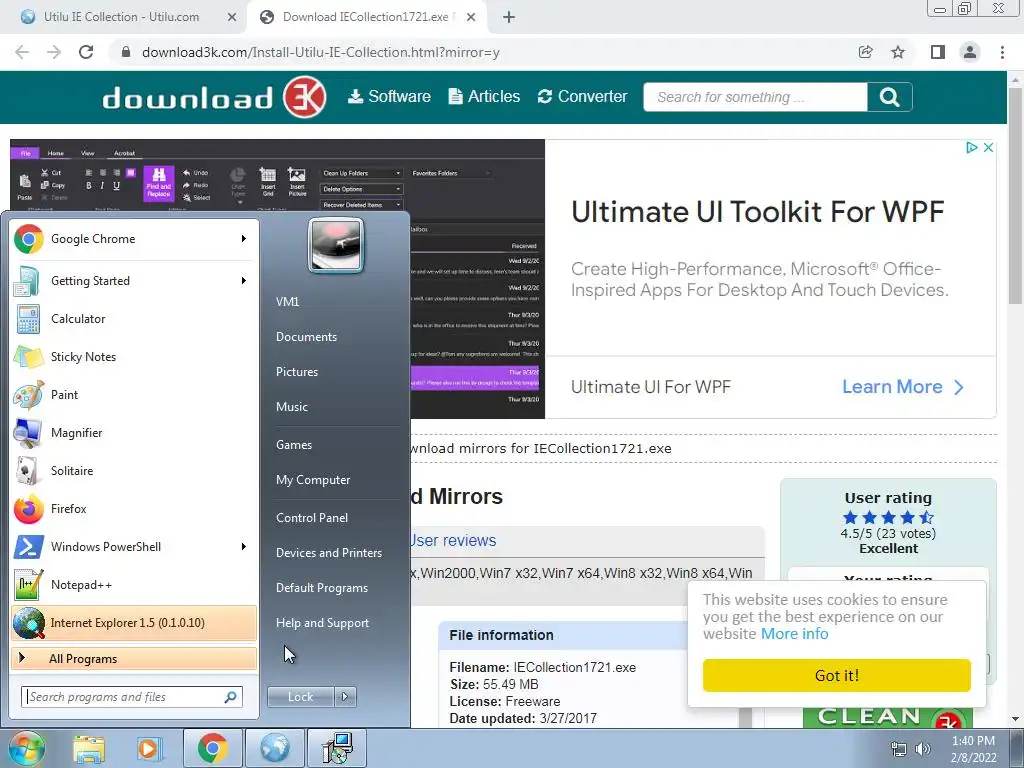Open Documents in Start menu

[x=306, y=337]
